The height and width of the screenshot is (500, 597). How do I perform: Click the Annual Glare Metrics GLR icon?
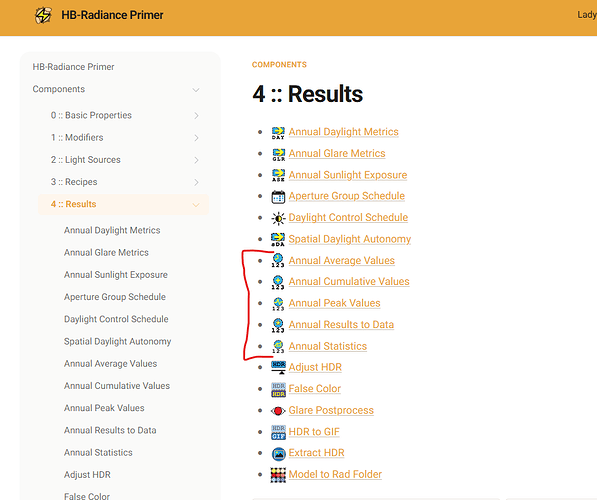278,154
